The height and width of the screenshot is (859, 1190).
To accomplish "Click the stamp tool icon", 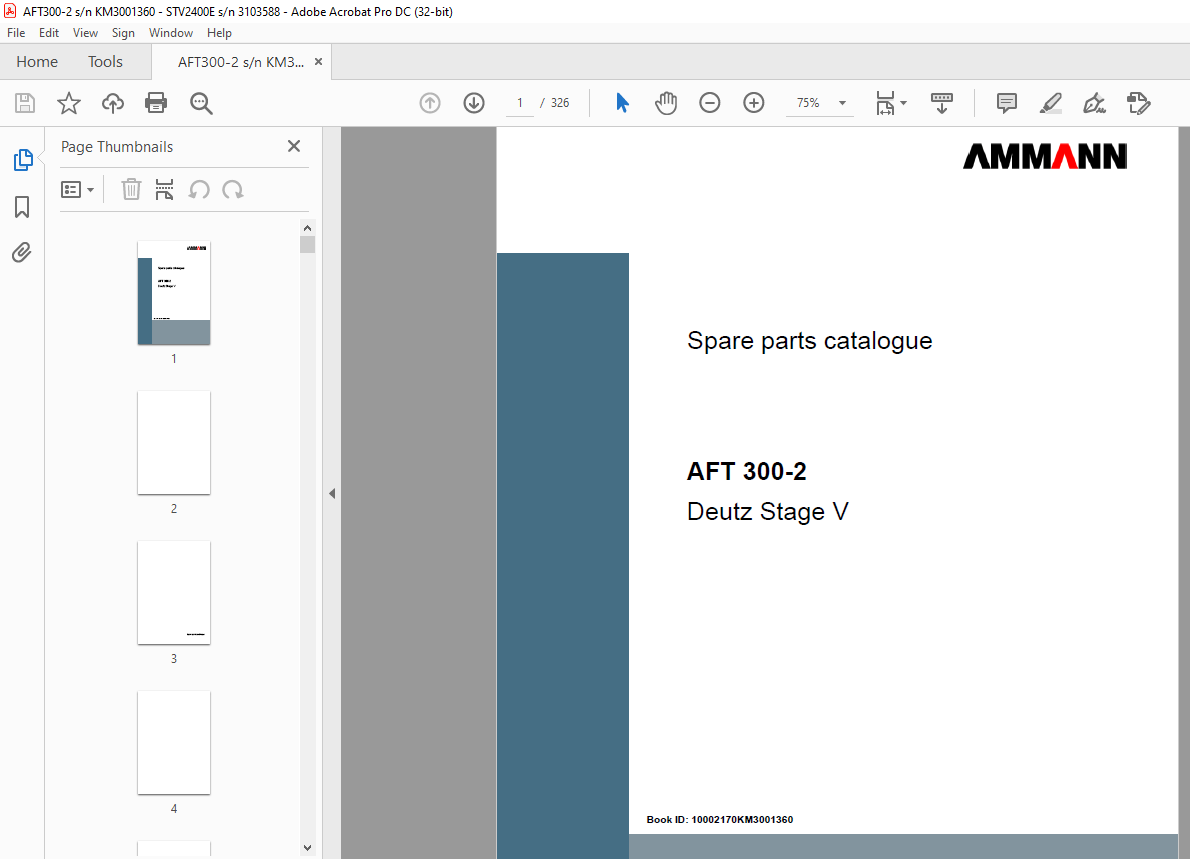I will [x=1138, y=103].
